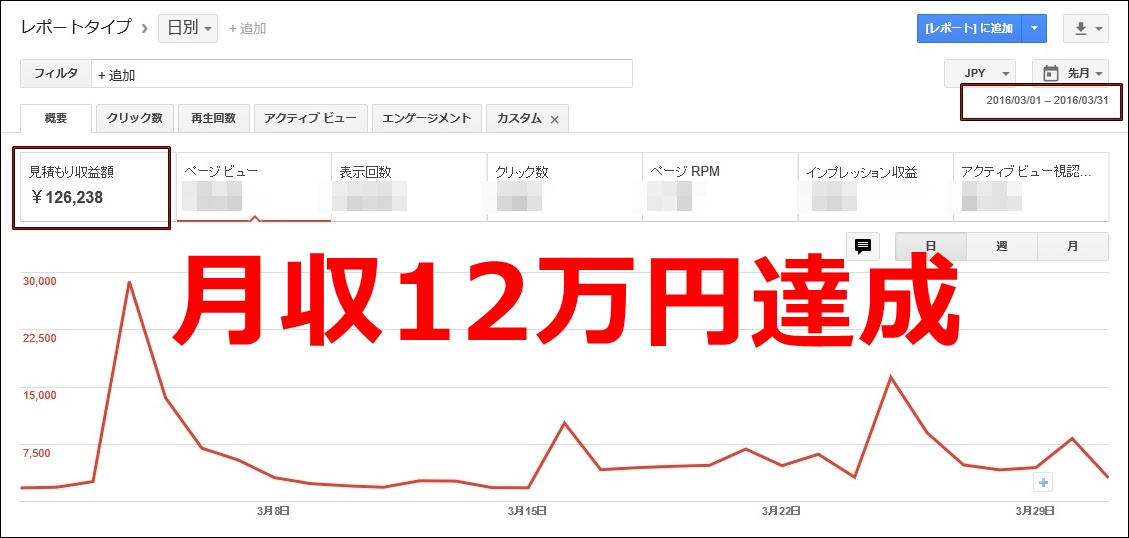Click the 22,500 y-axis value

pyautogui.click(x=39, y=338)
